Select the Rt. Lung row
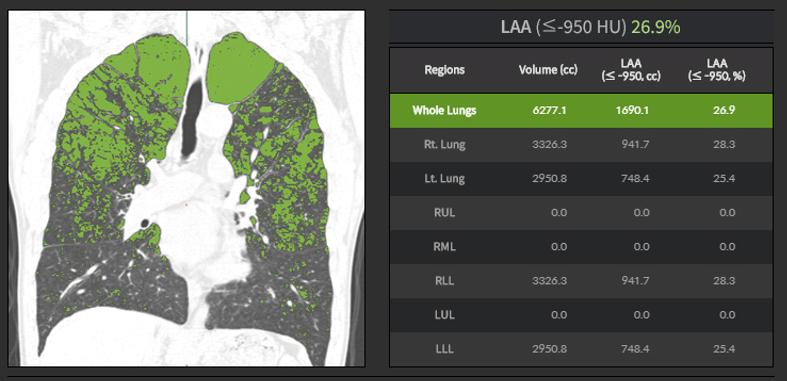This screenshot has height=381, width=787. tap(581, 145)
